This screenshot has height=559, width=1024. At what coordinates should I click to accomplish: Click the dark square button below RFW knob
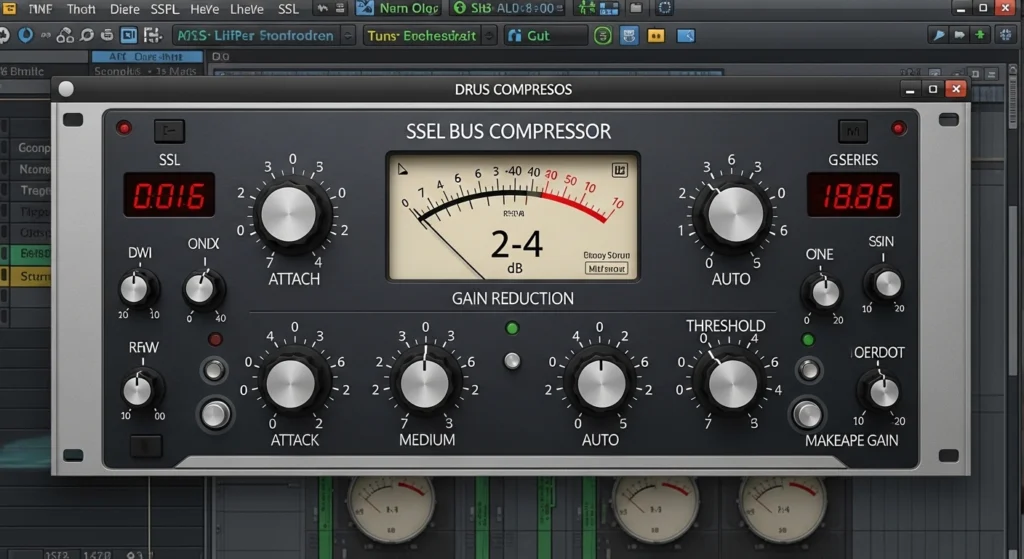[x=146, y=447]
